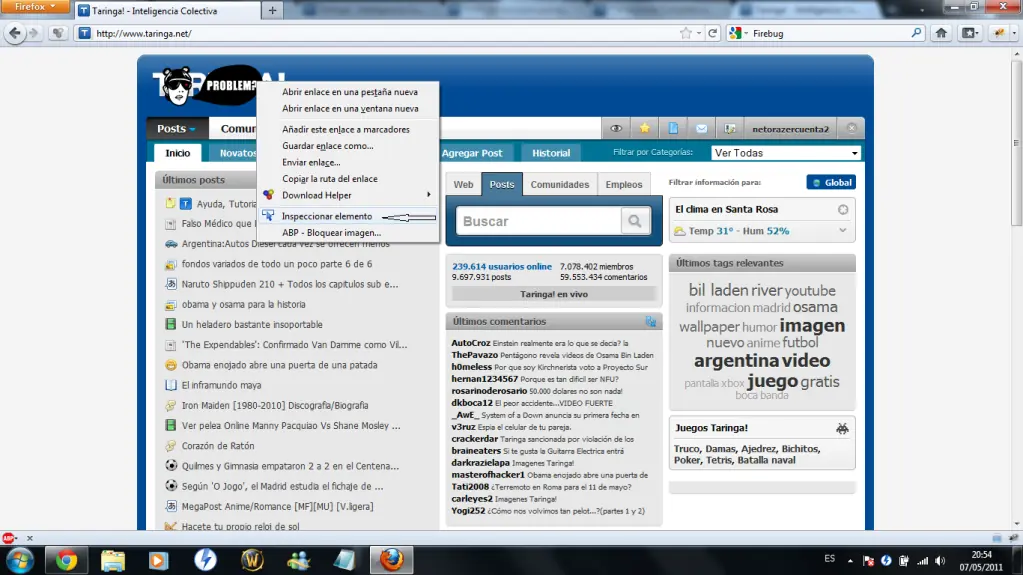Switch to the Web search tab
The height and width of the screenshot is (575, 1023).
pos(463,185)
